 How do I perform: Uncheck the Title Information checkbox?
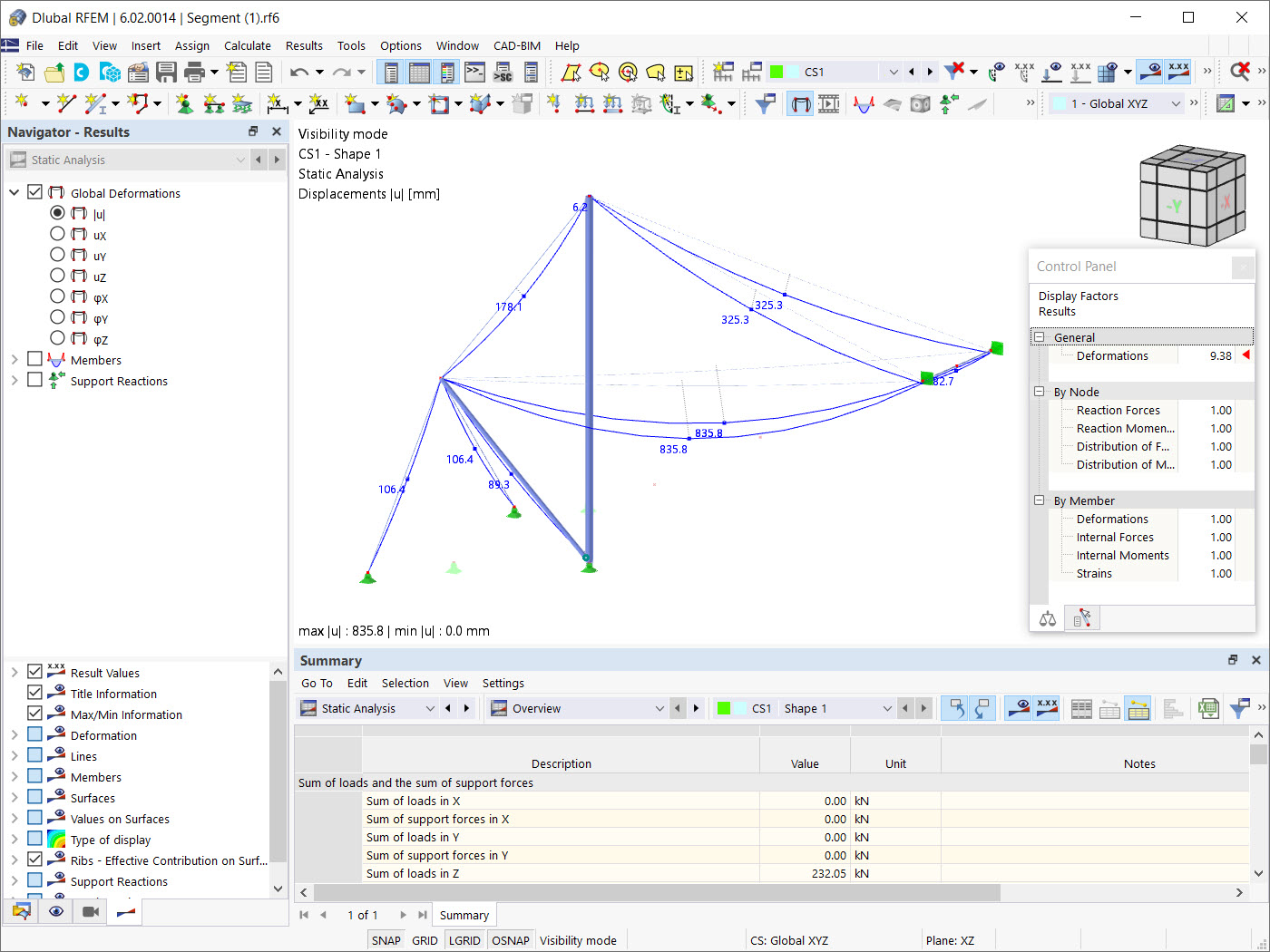pyautogui.click(x=35, y=693)
